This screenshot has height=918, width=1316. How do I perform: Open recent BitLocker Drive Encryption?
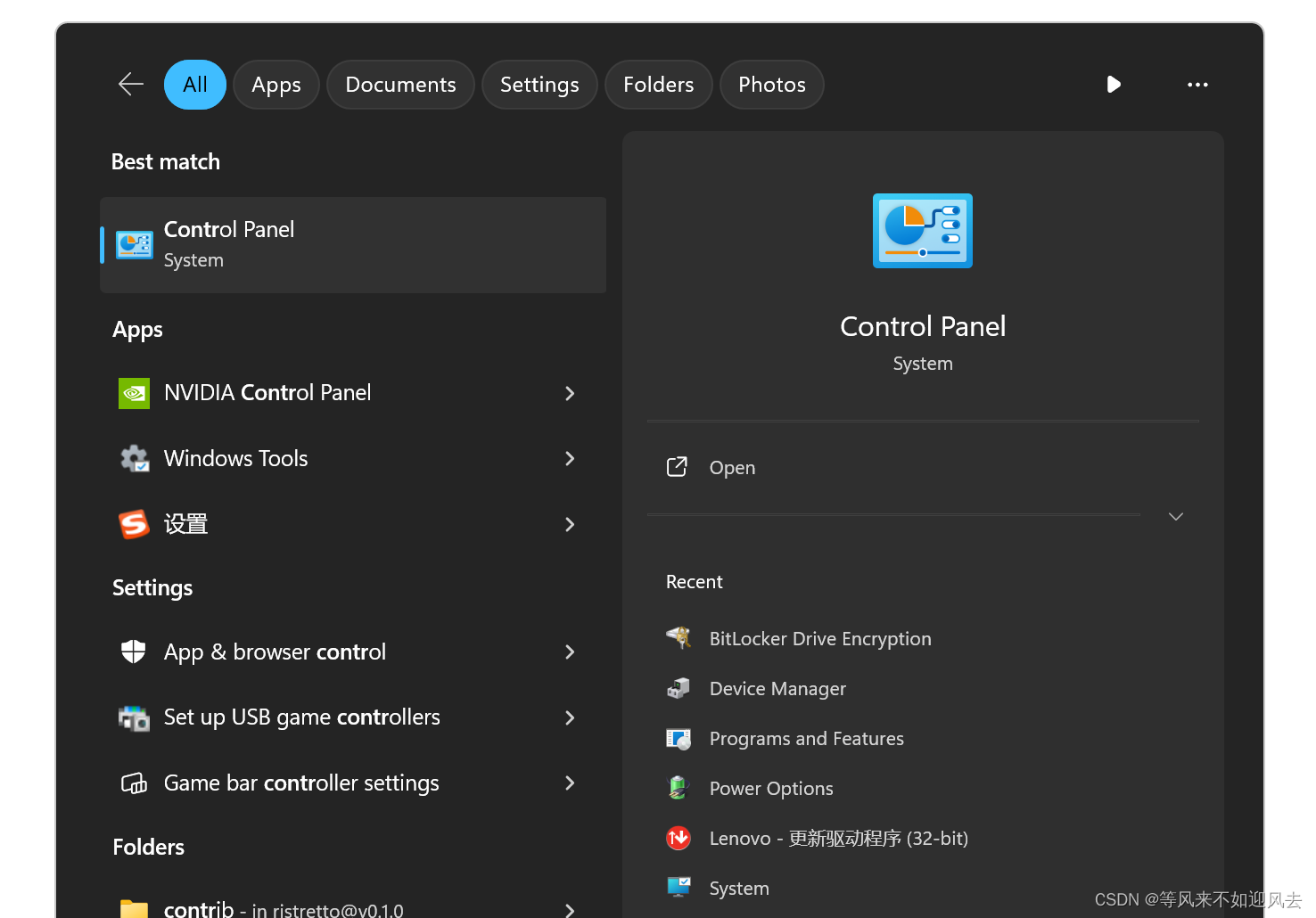819,639
